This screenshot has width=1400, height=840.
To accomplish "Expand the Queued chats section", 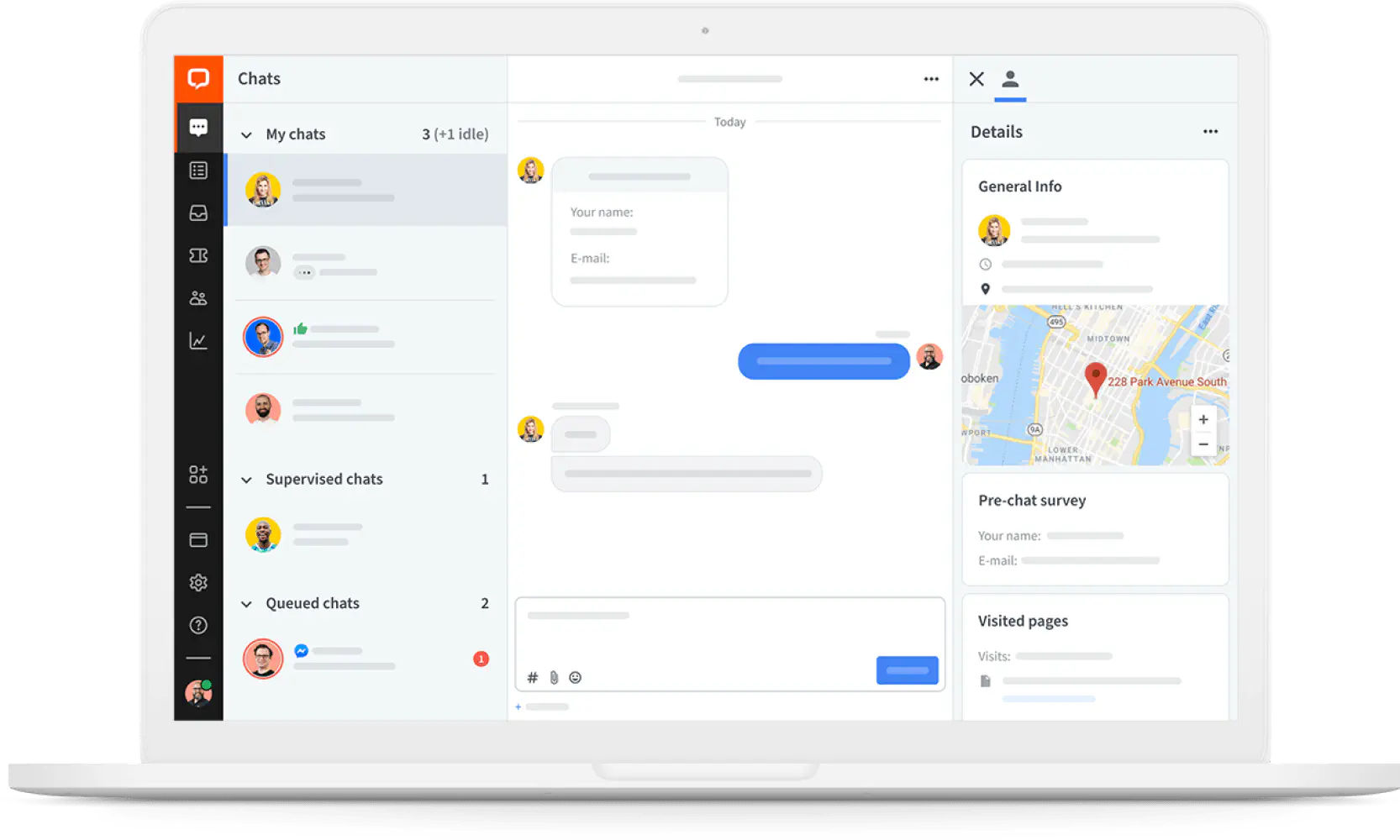I will click(246, 603).
